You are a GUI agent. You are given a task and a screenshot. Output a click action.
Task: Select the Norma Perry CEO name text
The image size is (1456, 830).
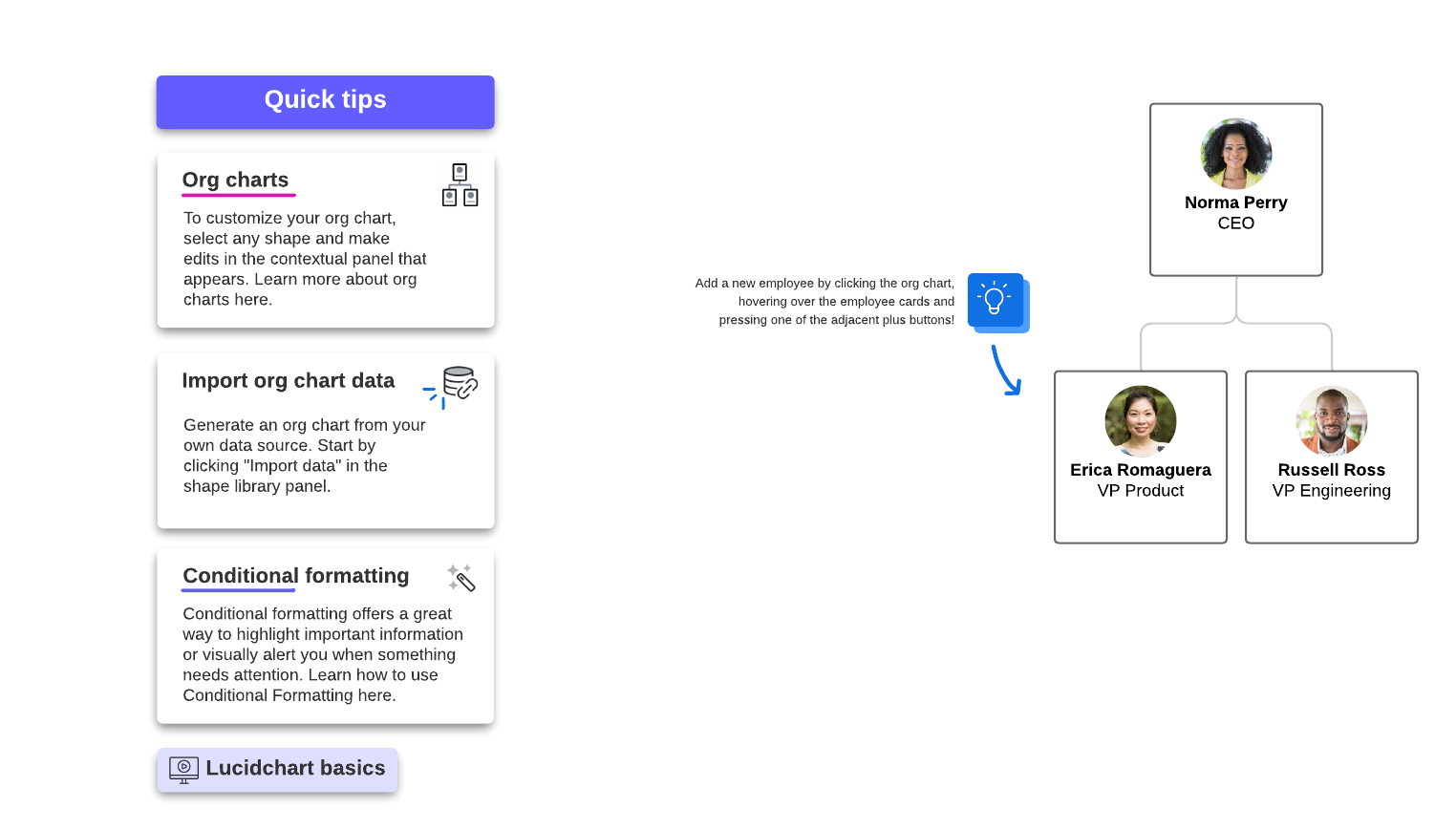click(1235, 213)
